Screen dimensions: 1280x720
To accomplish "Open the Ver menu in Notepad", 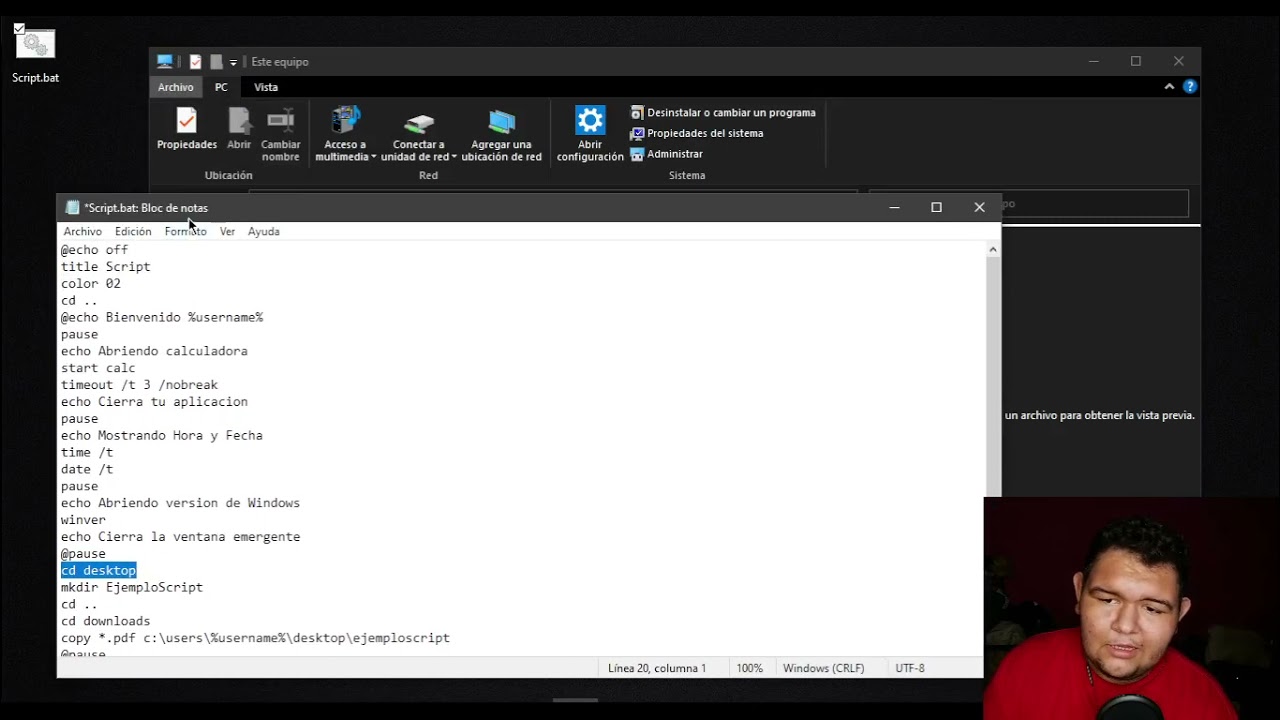I will 227,231.
